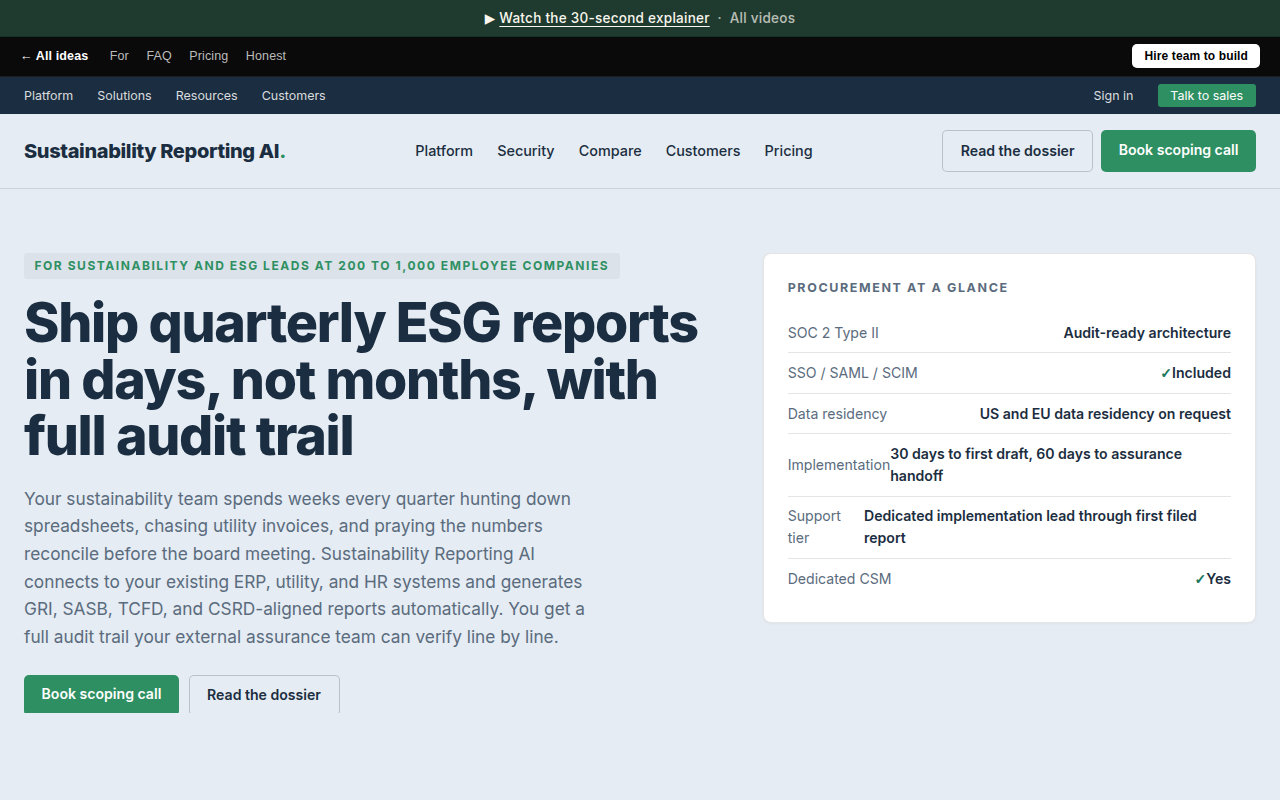The width and height of the screenshot is (1280, 800).
Task: Select 'Compare' in the main site nav
Action: click(x=610, y=151)
